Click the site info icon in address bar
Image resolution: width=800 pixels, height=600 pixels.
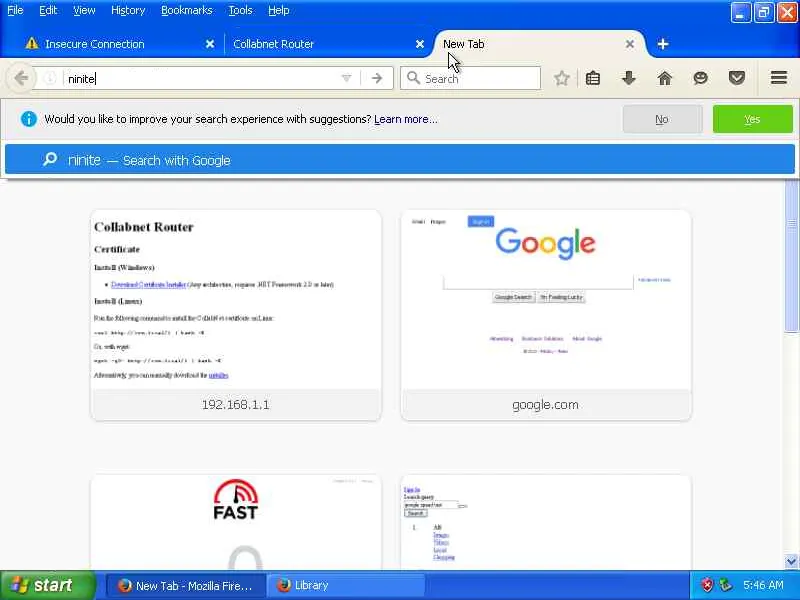point(49,78)
